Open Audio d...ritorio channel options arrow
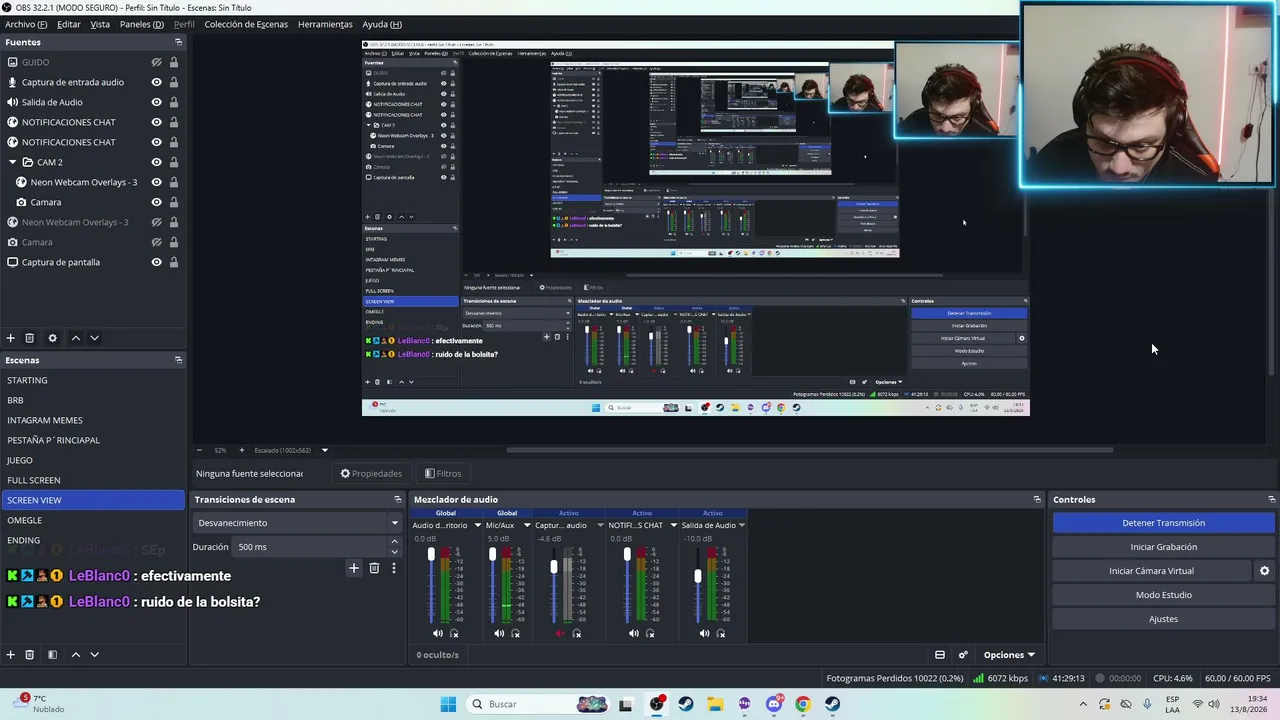Screen dimensions: 1280x720 (x=477, y=525)
